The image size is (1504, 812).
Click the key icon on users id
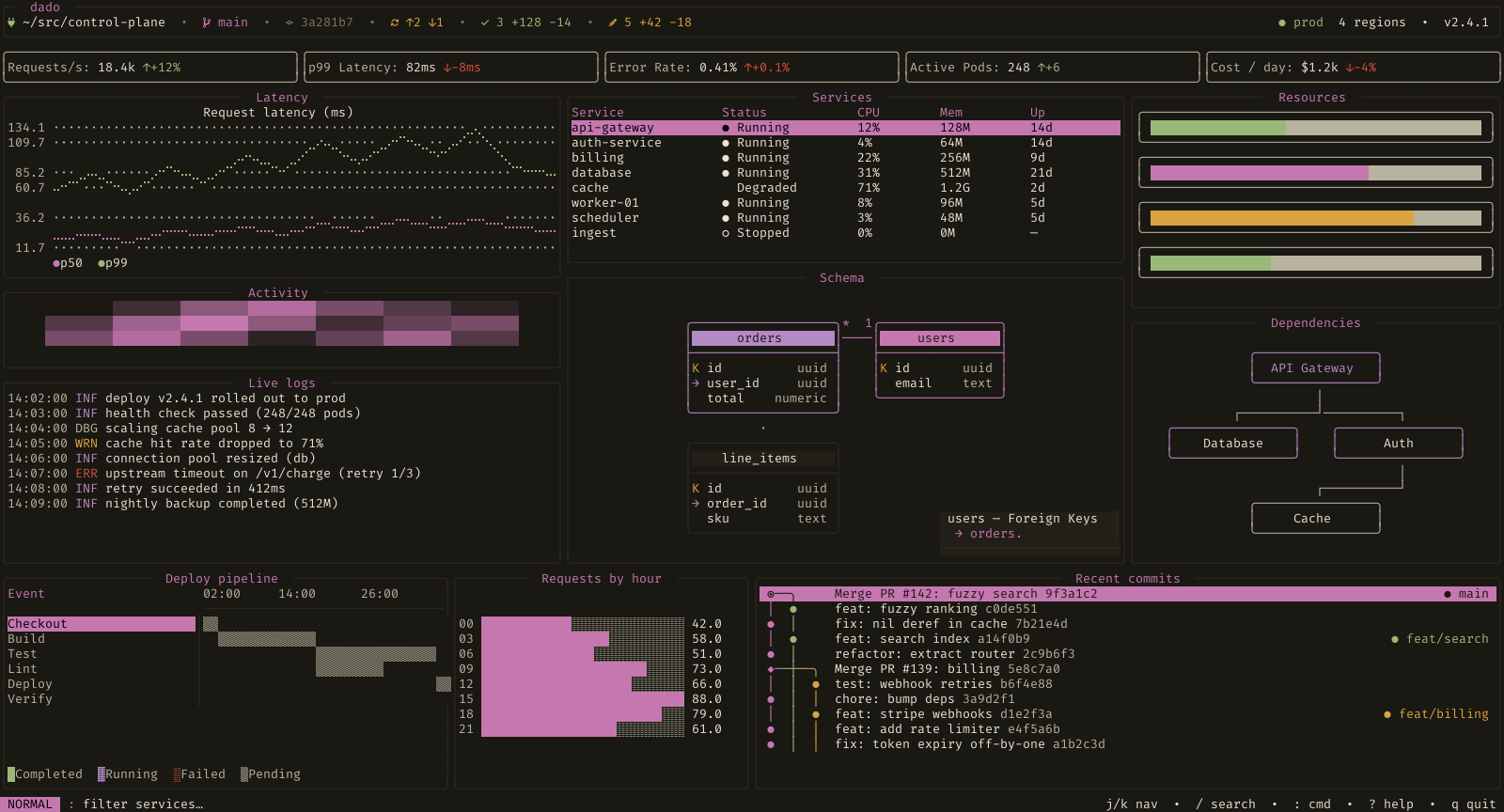(884, 368)
